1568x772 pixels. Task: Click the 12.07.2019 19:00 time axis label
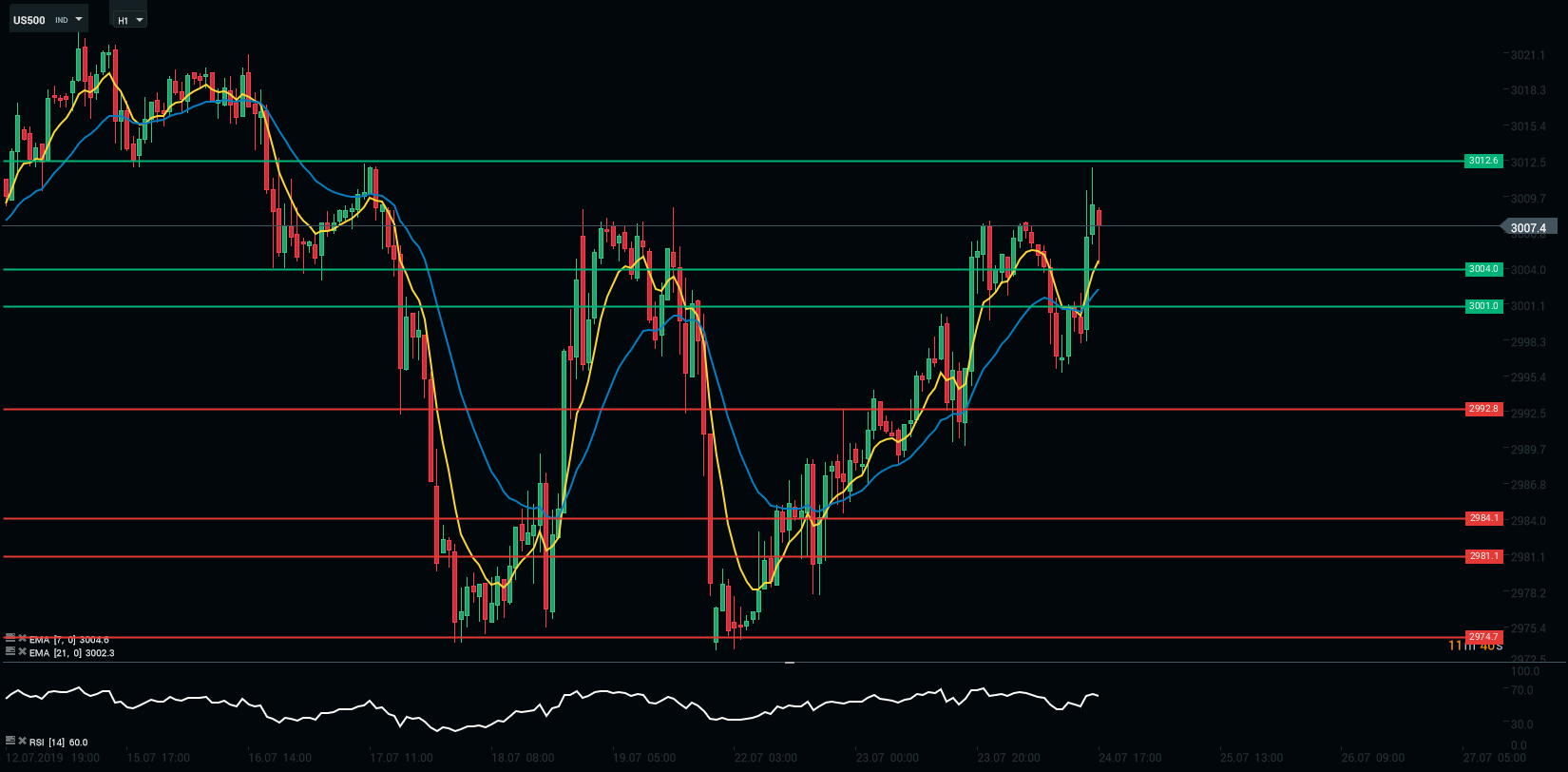tap(51, 758)
